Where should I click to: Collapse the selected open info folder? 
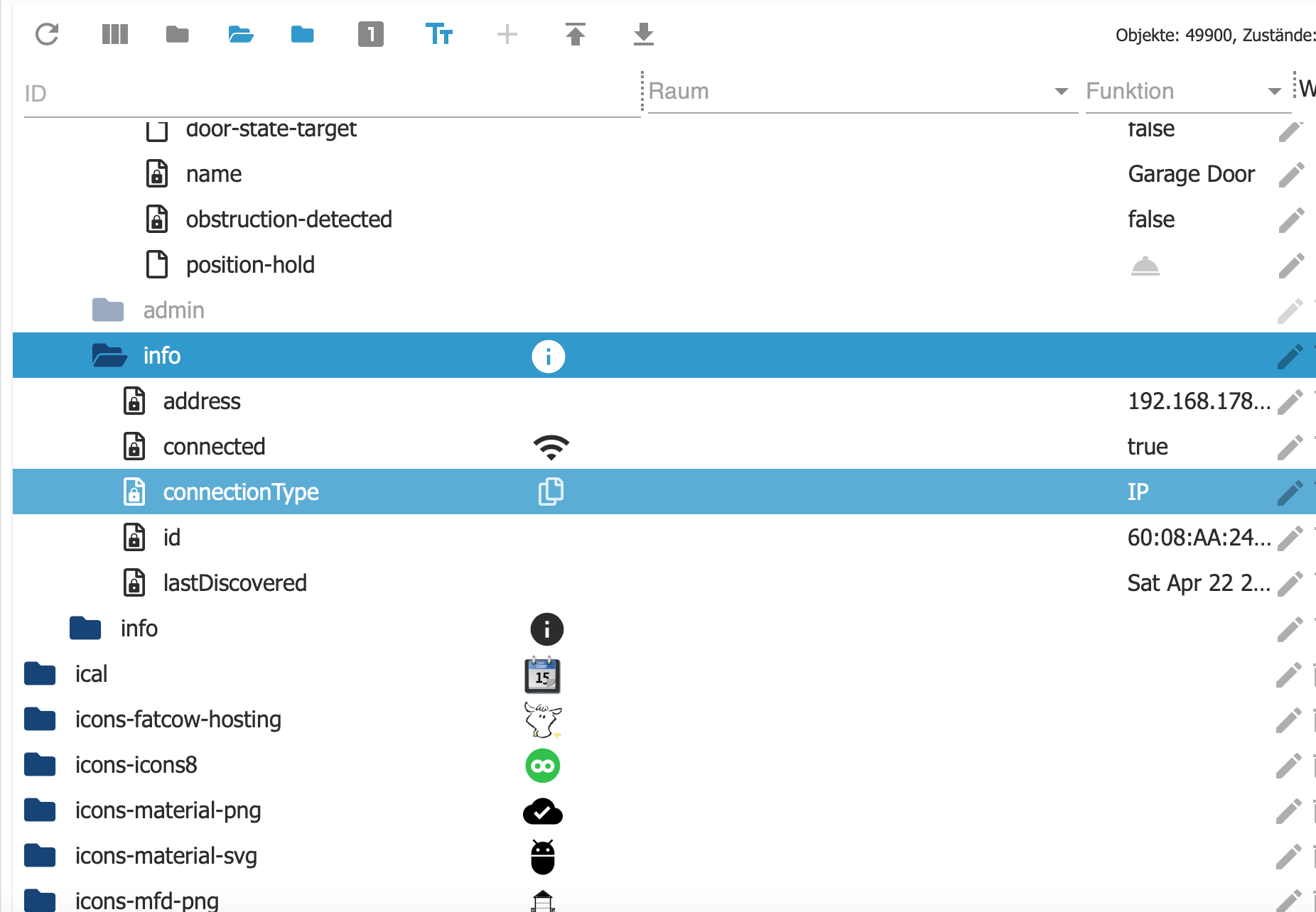(109, 355)
